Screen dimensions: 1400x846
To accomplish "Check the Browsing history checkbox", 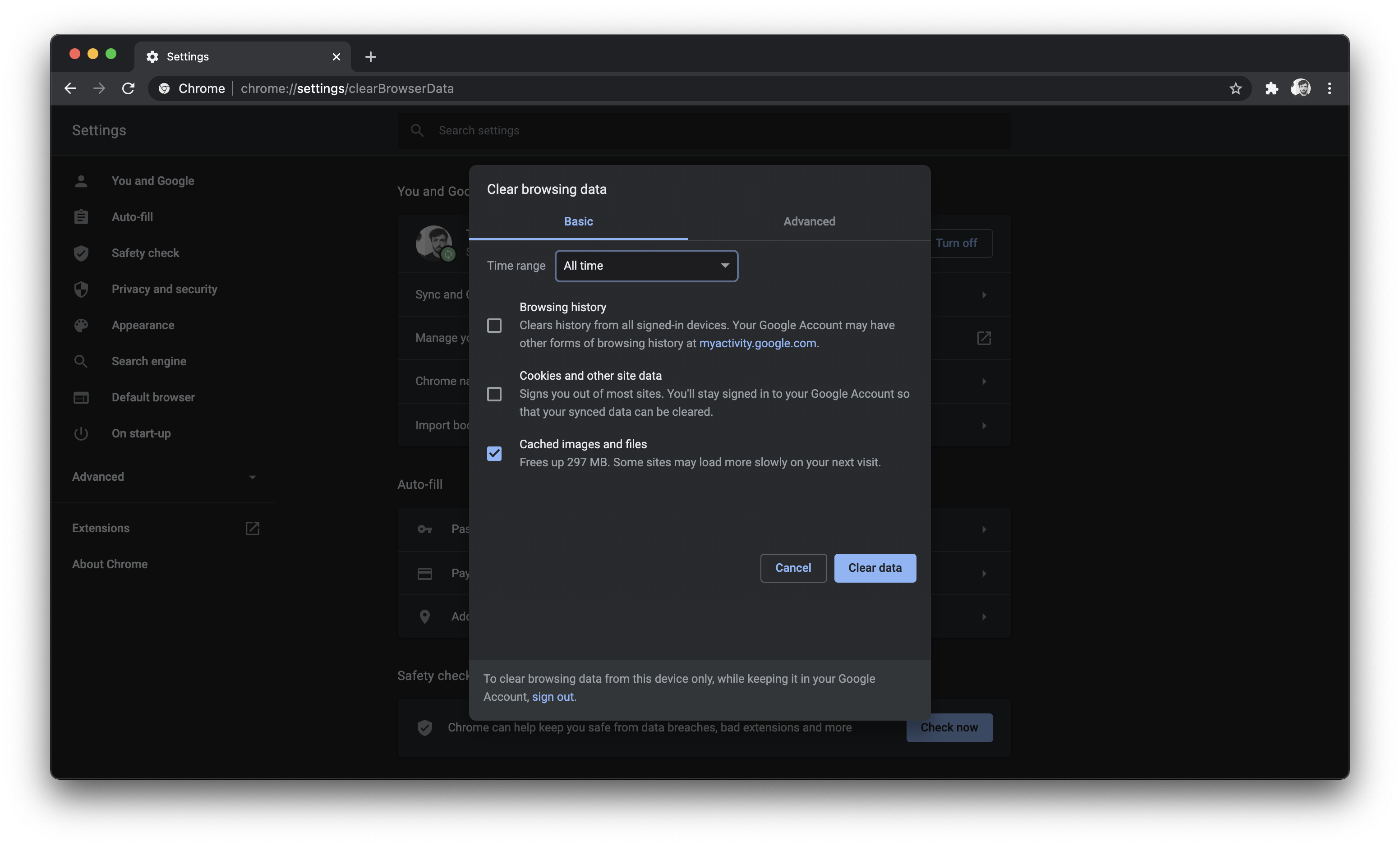I will [494, 326].
